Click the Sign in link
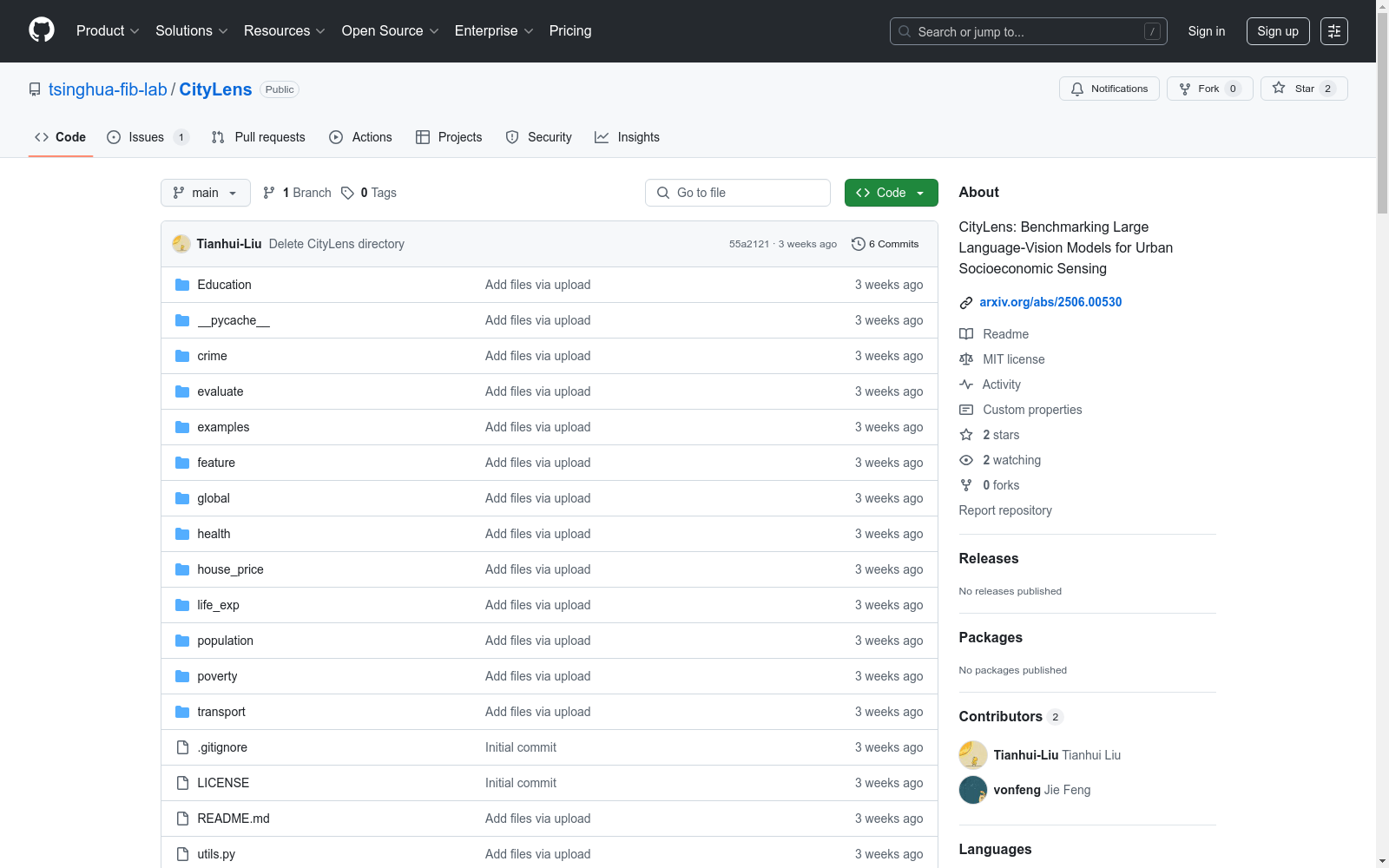This screenshot has height=868, width=1389. 1207,31
